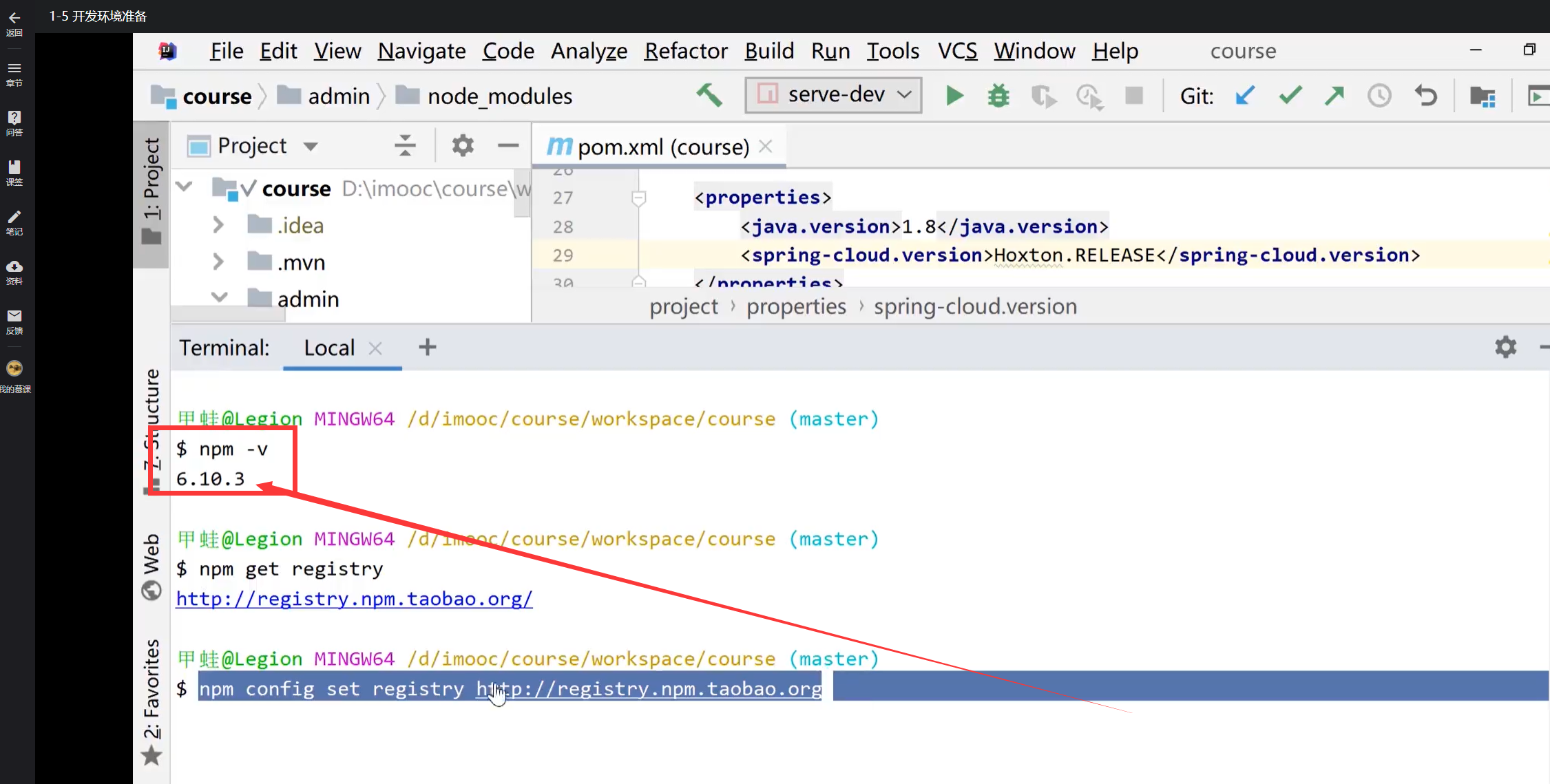This screenshot has width=1550, height=784.
Task: Show Git history clock icon
Action: (1379, 95)
